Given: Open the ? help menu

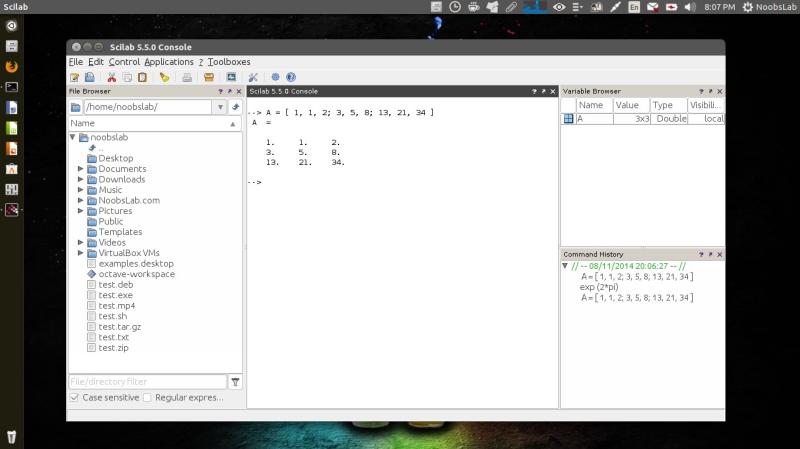Looking at the screenshot, I should 201,62.
